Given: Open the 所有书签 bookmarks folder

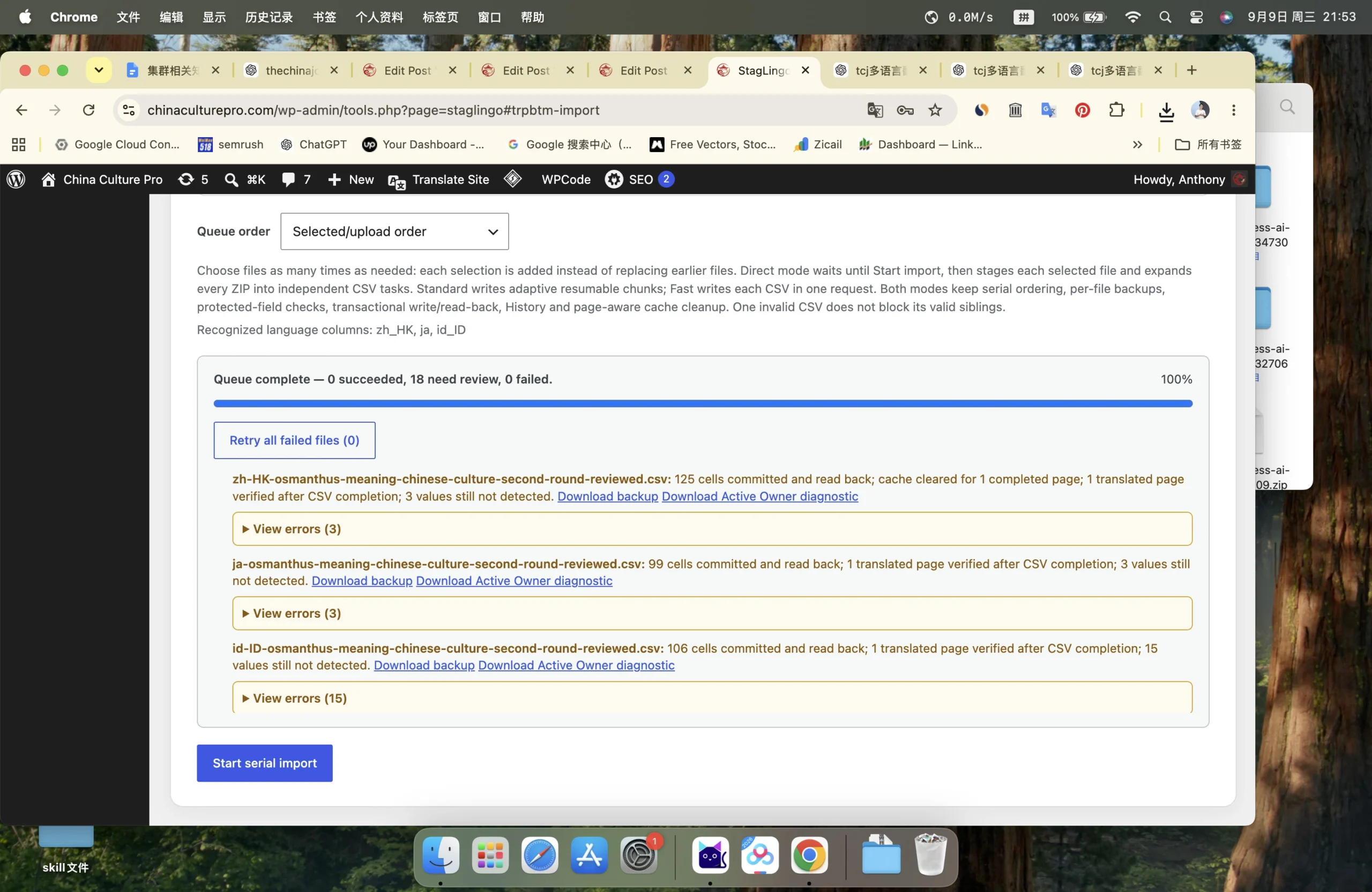Looking at the screenshot, I should [1209, 145].
